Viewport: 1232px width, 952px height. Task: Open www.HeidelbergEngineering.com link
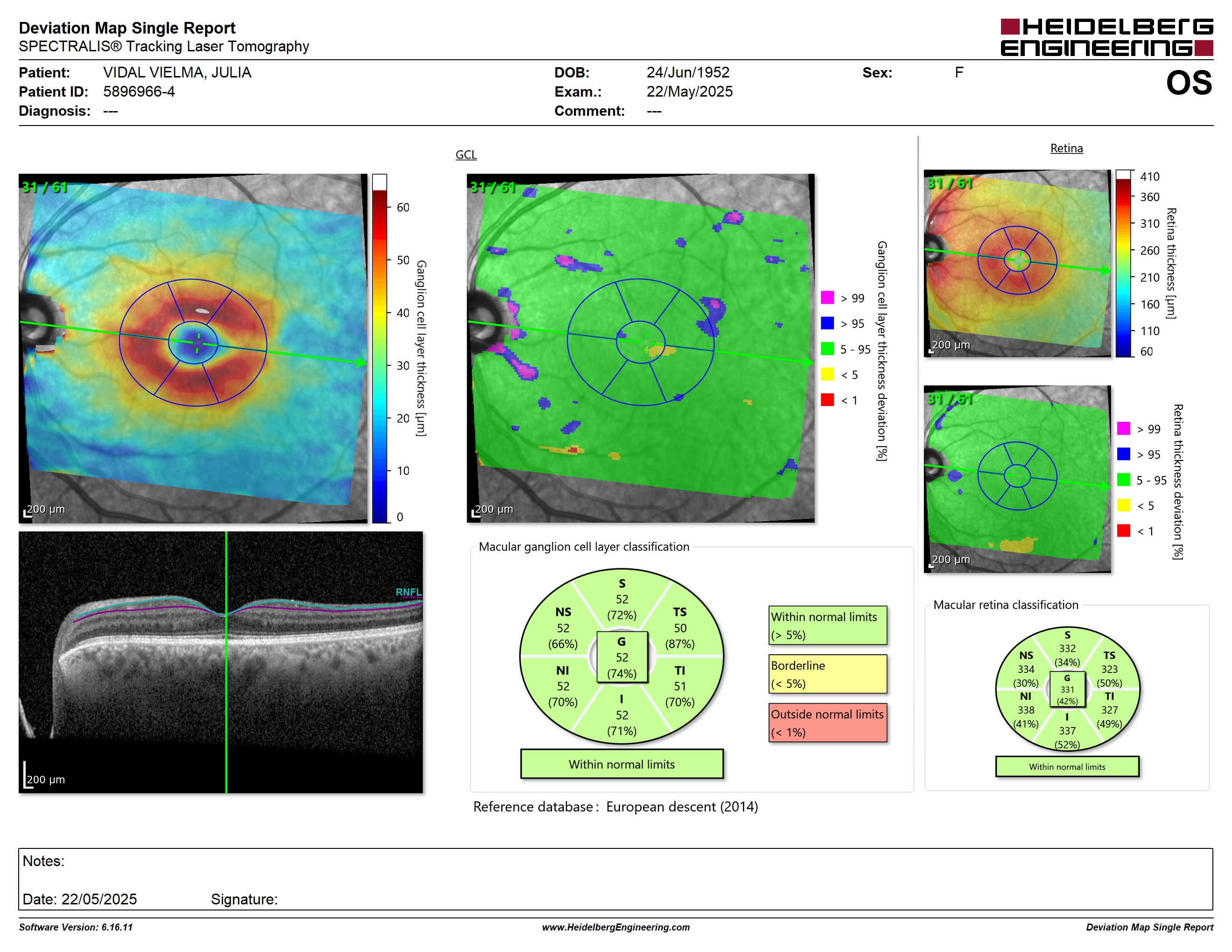pyautogui.click(x=616, y=927)
